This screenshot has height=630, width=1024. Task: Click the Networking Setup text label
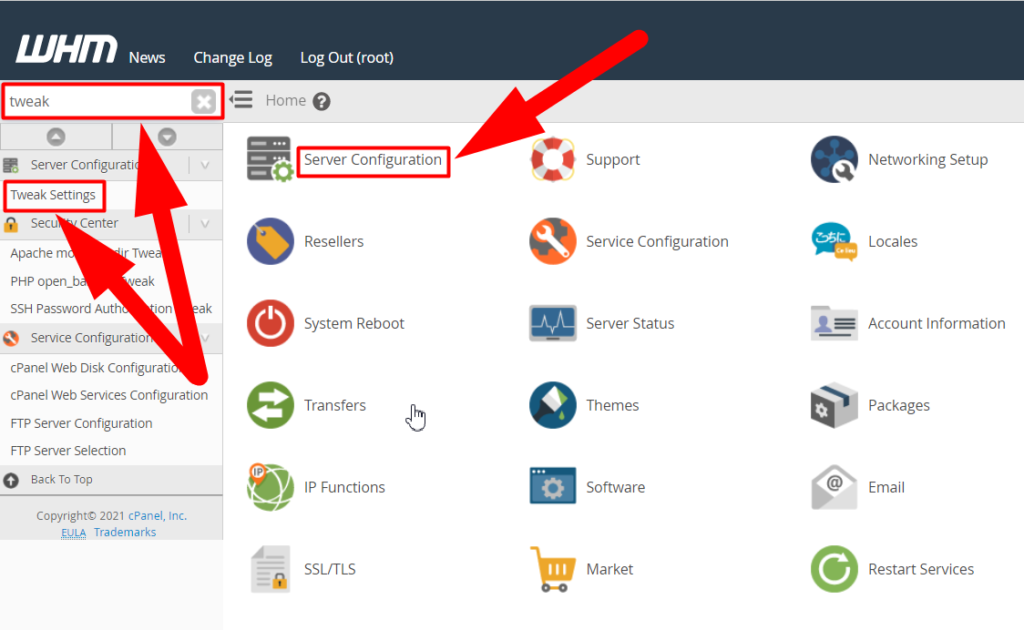click(x=928, y=159)
